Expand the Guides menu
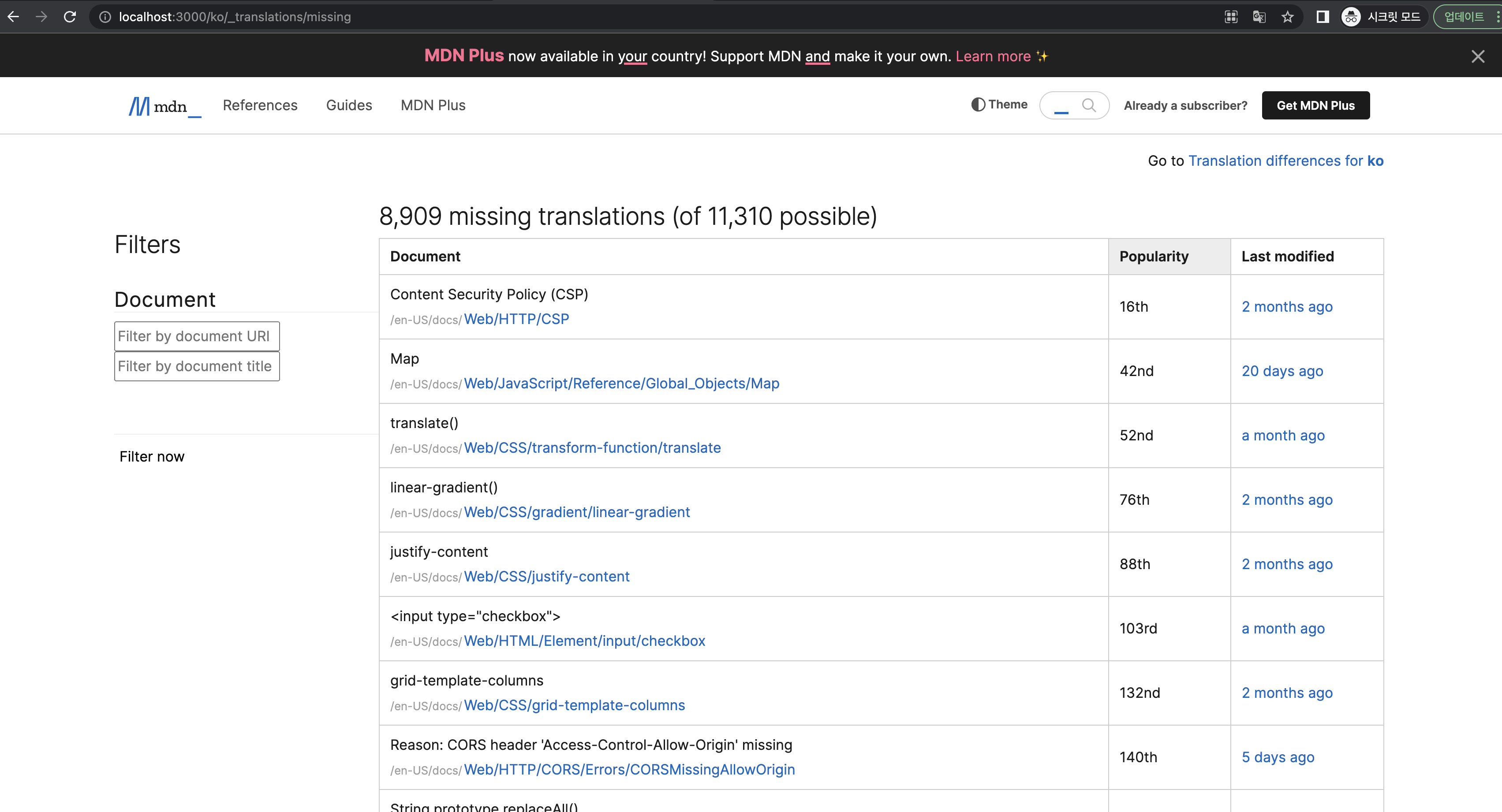Viewport: 1502px width, 812px height. (349, 105)
